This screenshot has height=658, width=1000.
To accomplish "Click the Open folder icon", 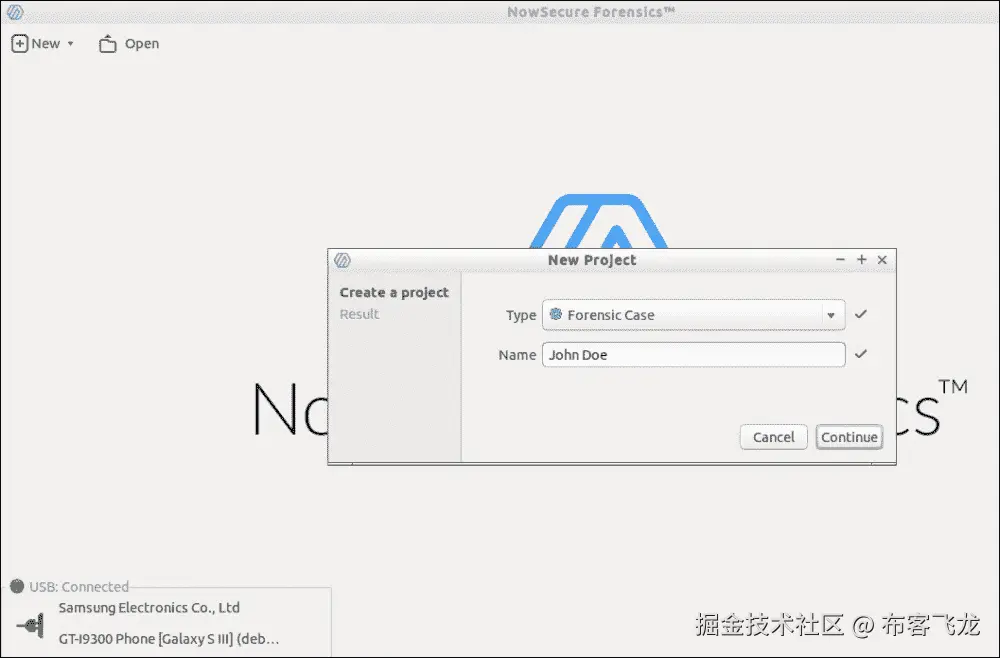I will 108,43.
